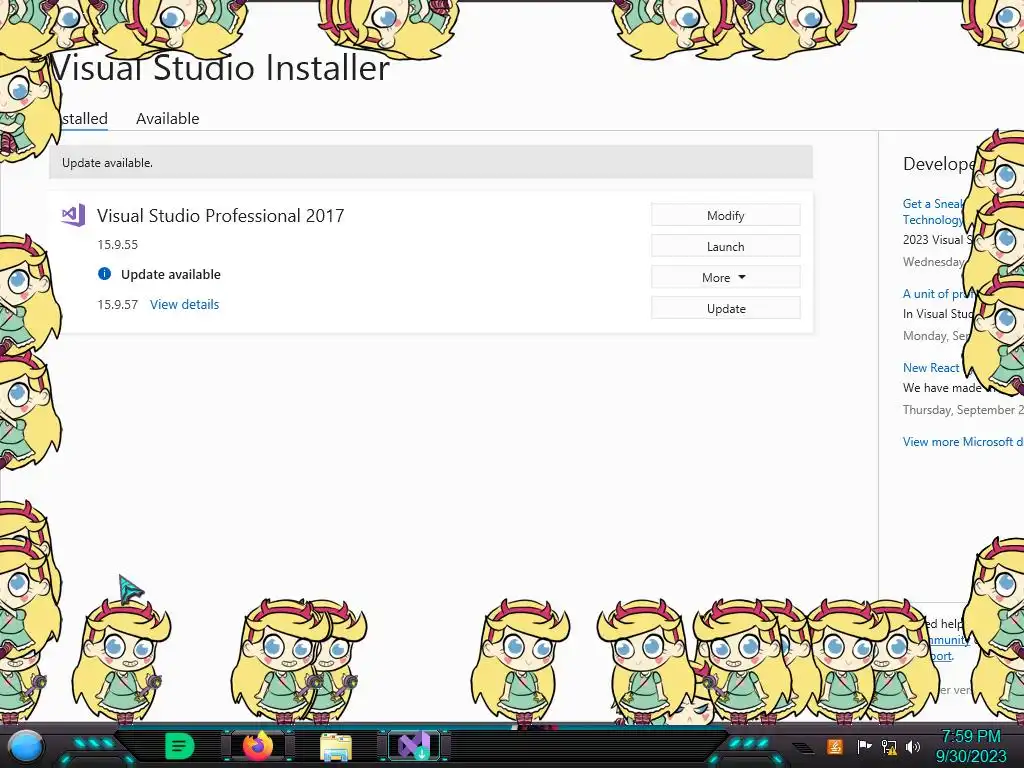Open the Start orb button
Viewport: 1024px width, 768px height.
click(25, 746)
